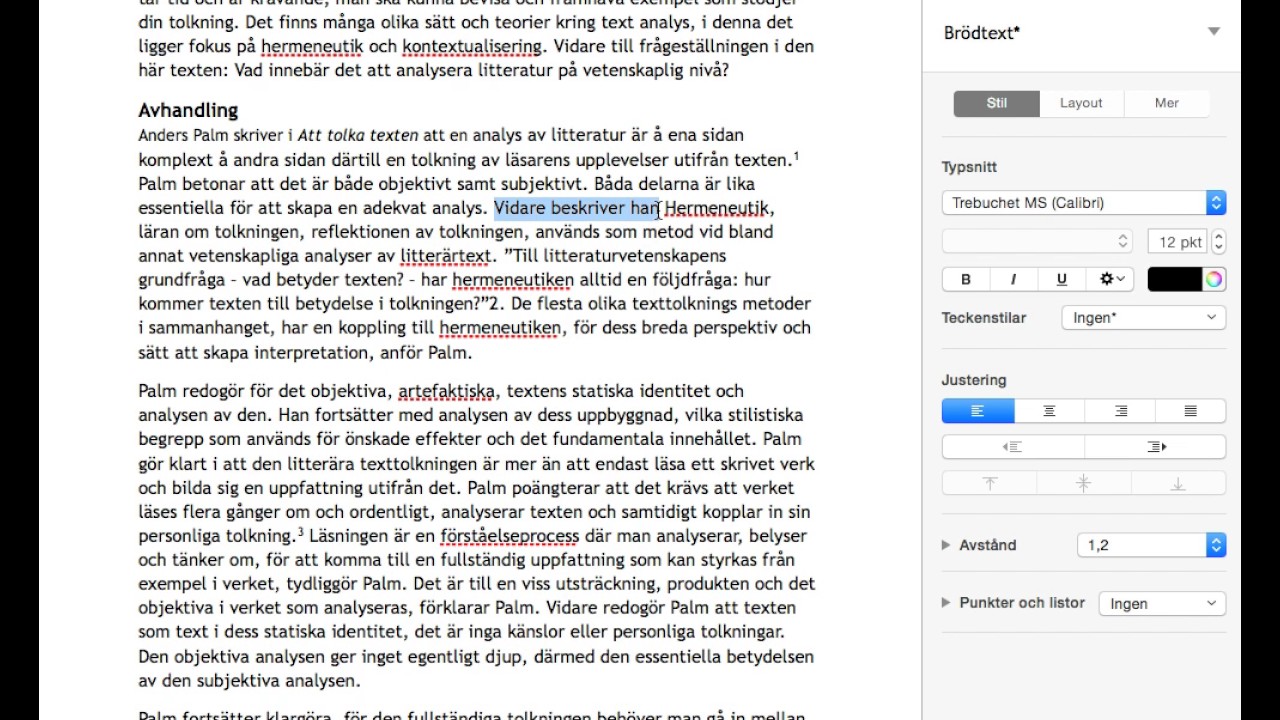1280x720 pixels.
Task: Click the capitalized underlined word "Hermeneutik"
Action: click(x=717, y=208)
